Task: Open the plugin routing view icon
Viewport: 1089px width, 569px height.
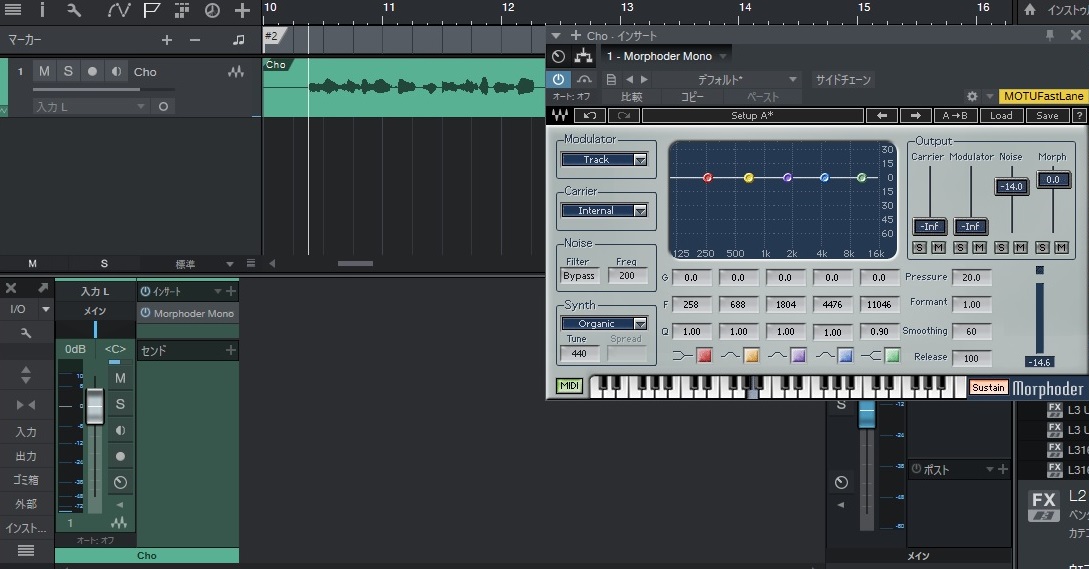Action: click(583, 56)
